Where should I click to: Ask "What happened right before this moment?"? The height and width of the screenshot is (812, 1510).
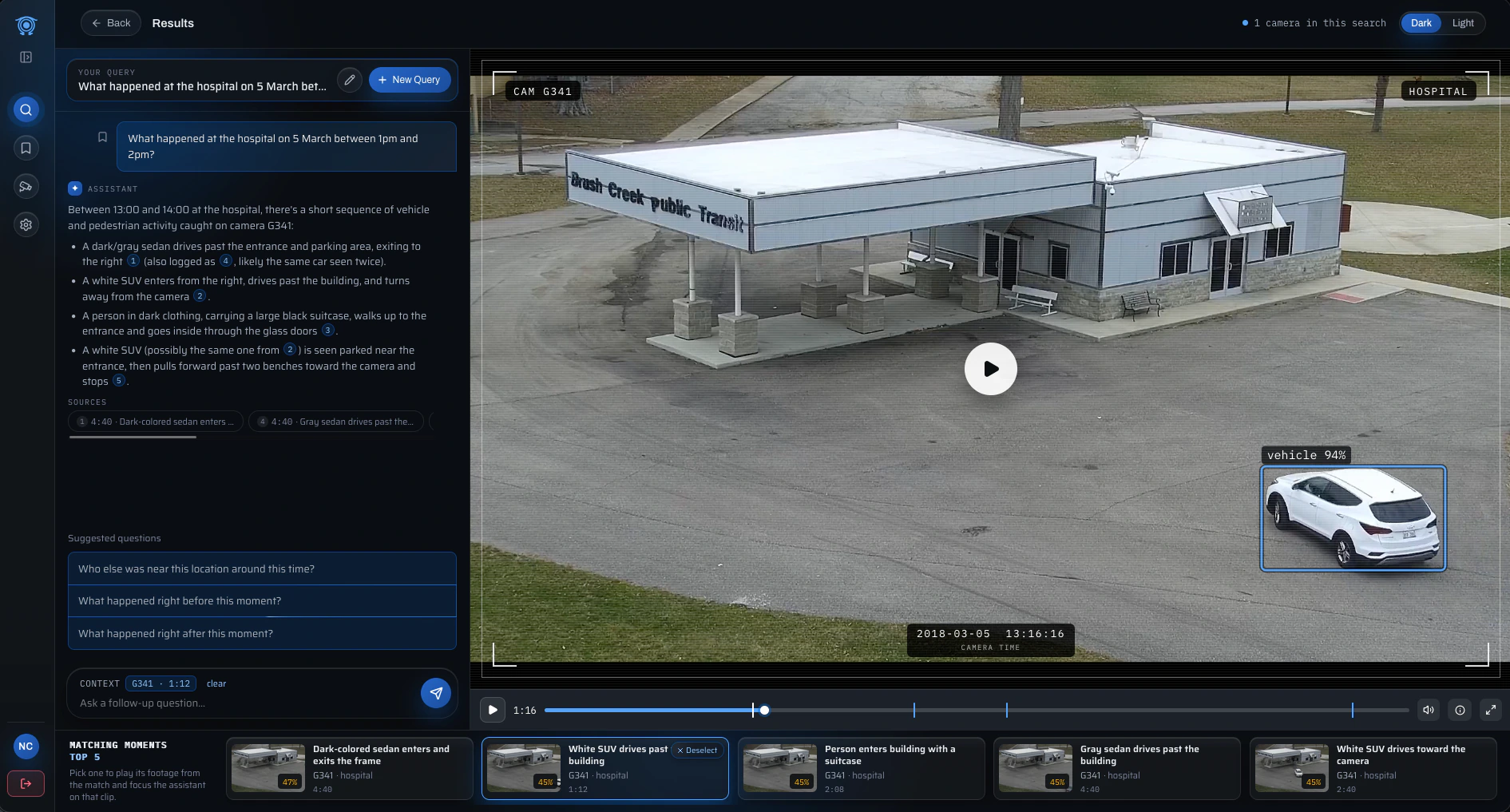click(262, 601)
